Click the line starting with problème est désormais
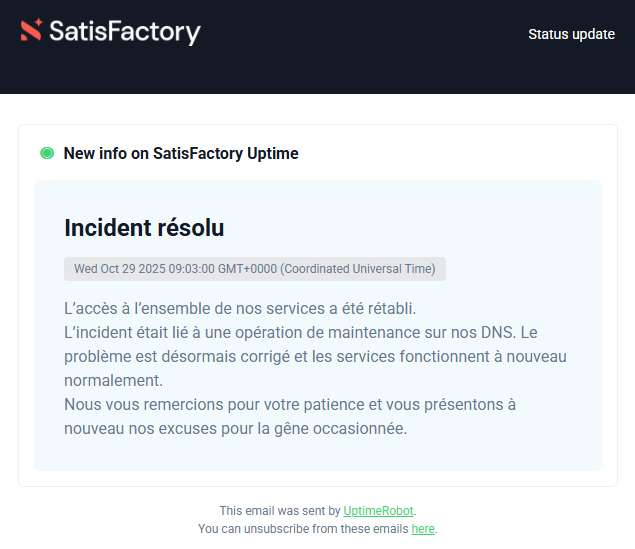This screenshot has width=635, height=549. 315,356
